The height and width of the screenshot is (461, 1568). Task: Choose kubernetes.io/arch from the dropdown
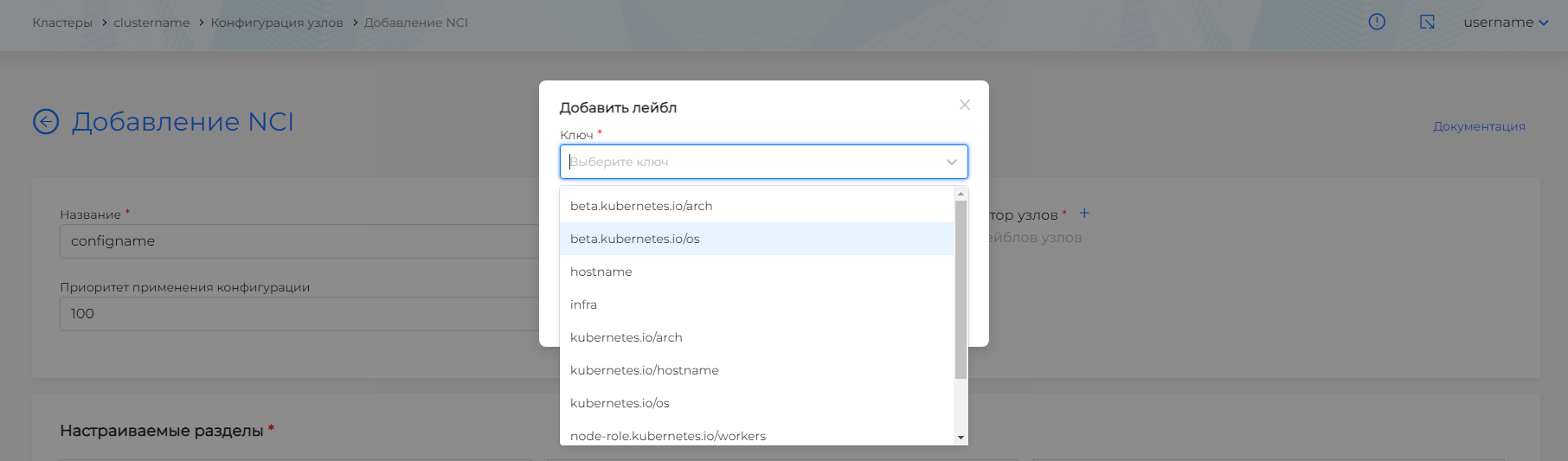(x=627, y=337)
